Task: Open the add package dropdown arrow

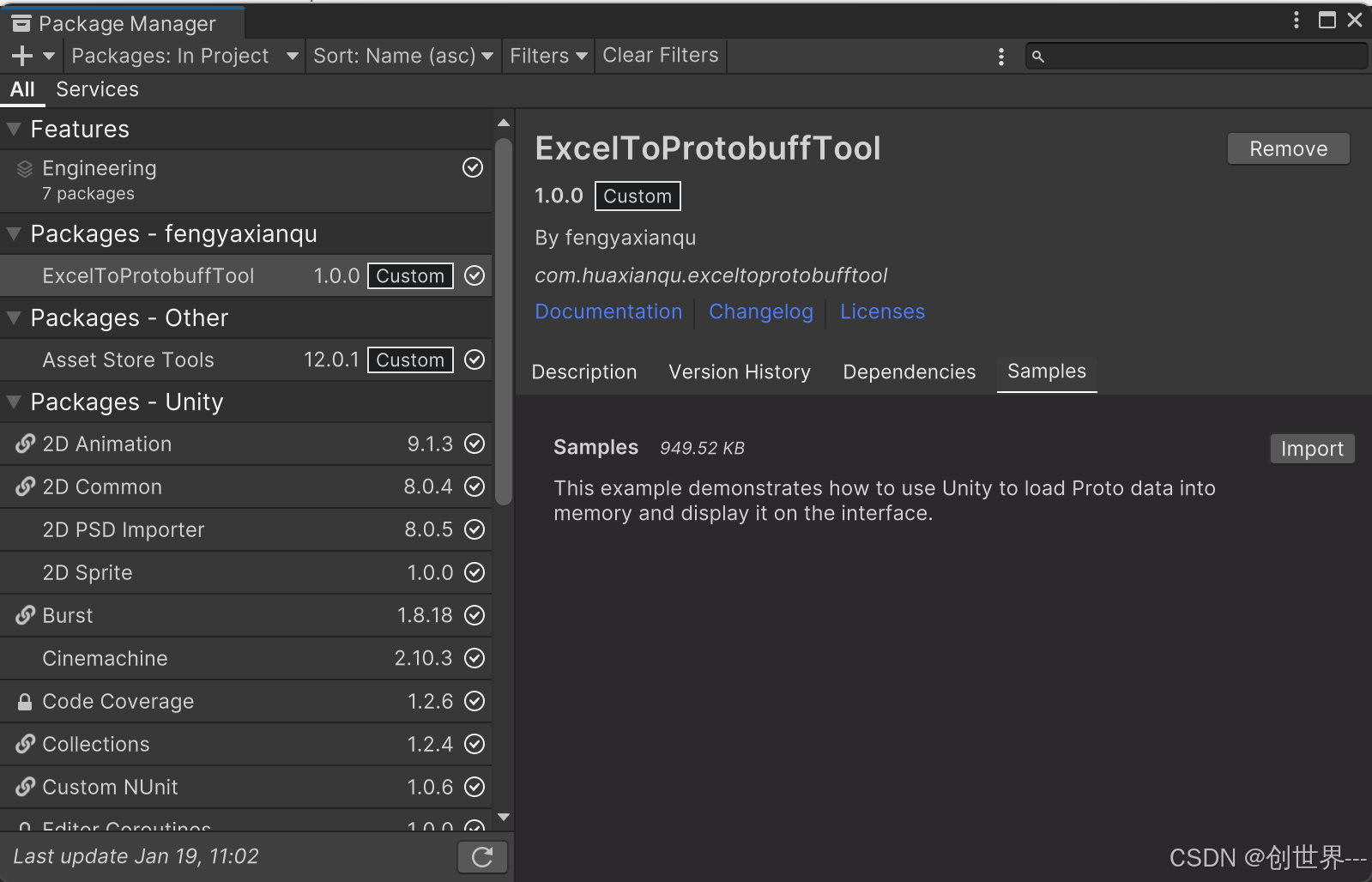Action: coord(49,56)
